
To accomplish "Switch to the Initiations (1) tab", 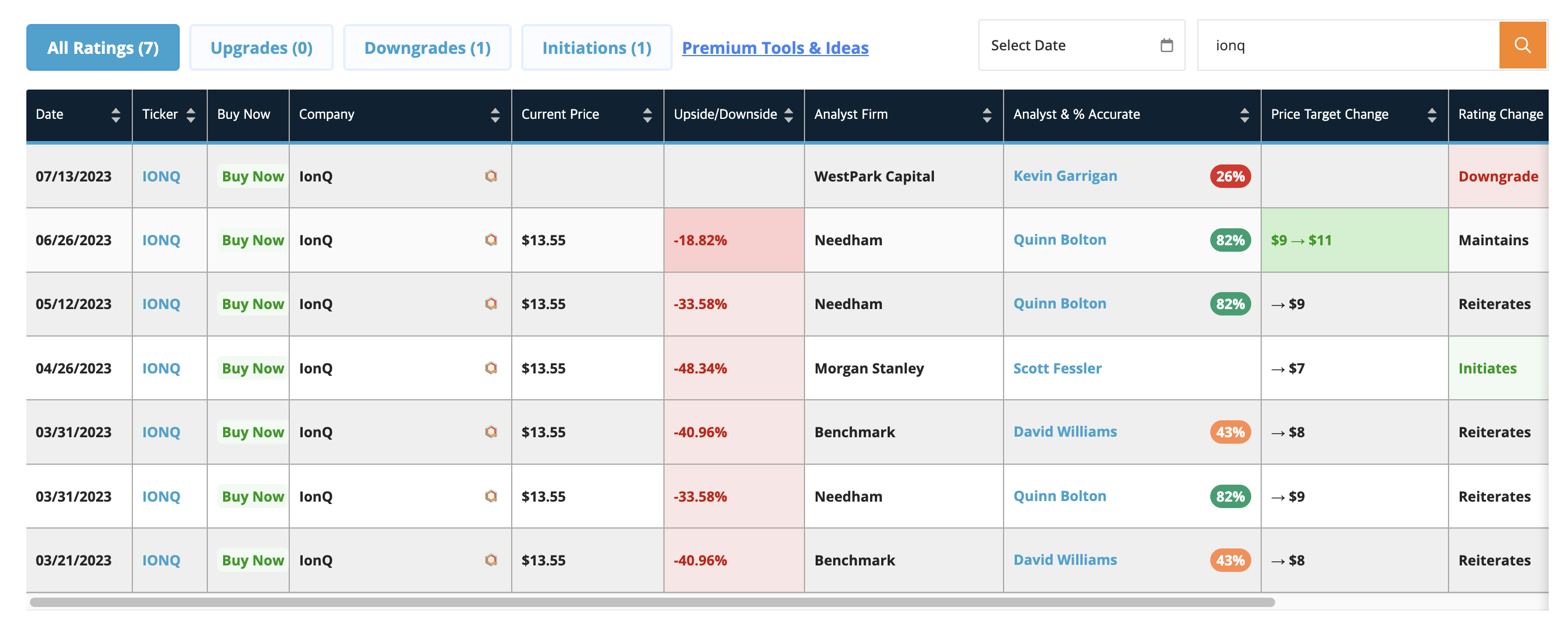I will [597, 47].
